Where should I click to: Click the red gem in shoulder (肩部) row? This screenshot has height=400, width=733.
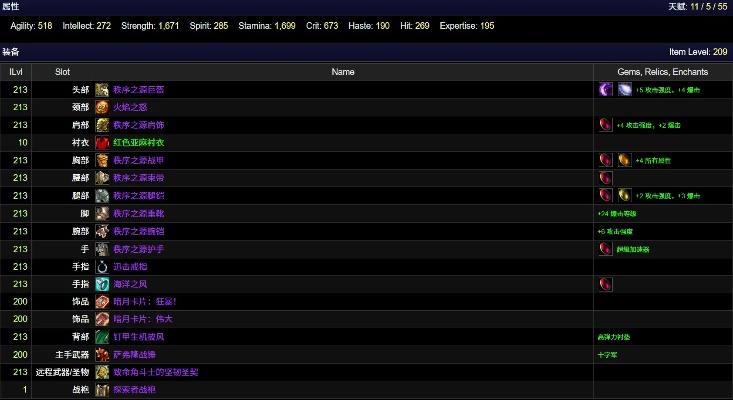(x=605, y=125)
